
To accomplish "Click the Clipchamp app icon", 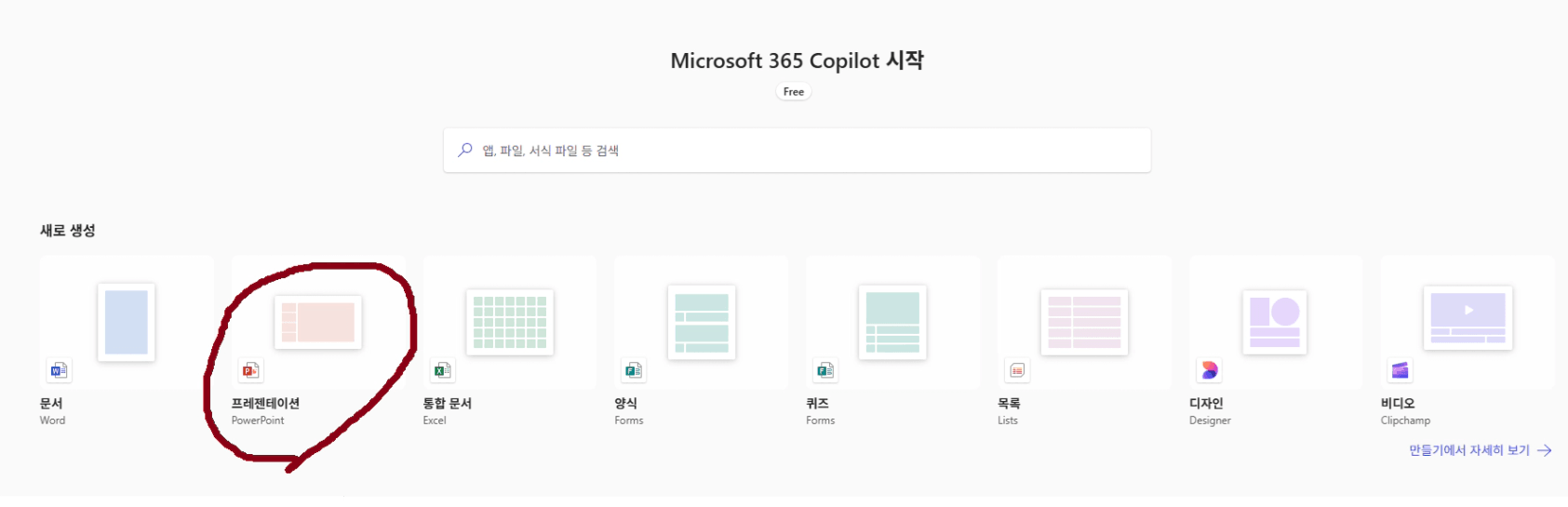I will click(1400, 370).
